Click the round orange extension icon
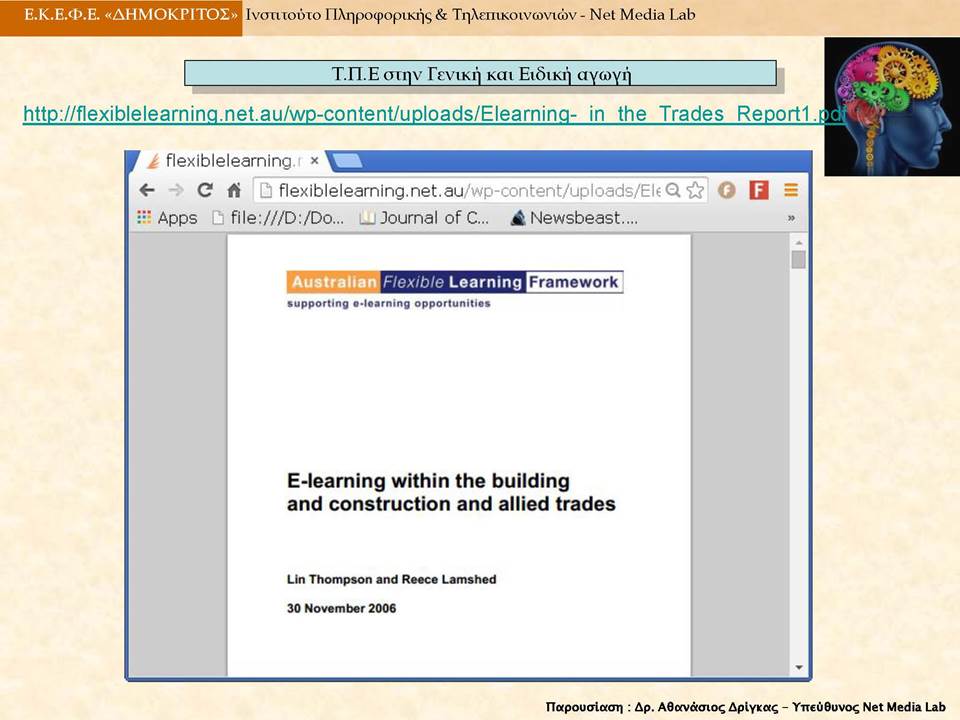This screenshot has height=720, width=960. [727, 190]
